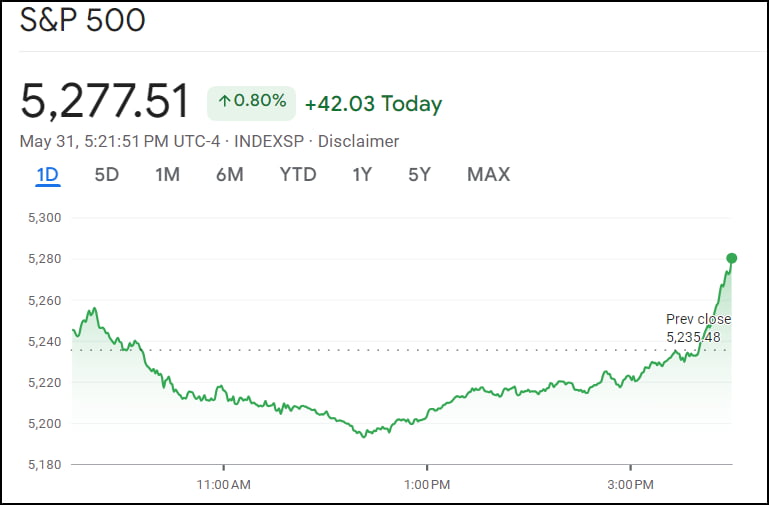Click the 3:00 PM axis label
Viewport: 769px width, 505px height.
click(630, 485)
